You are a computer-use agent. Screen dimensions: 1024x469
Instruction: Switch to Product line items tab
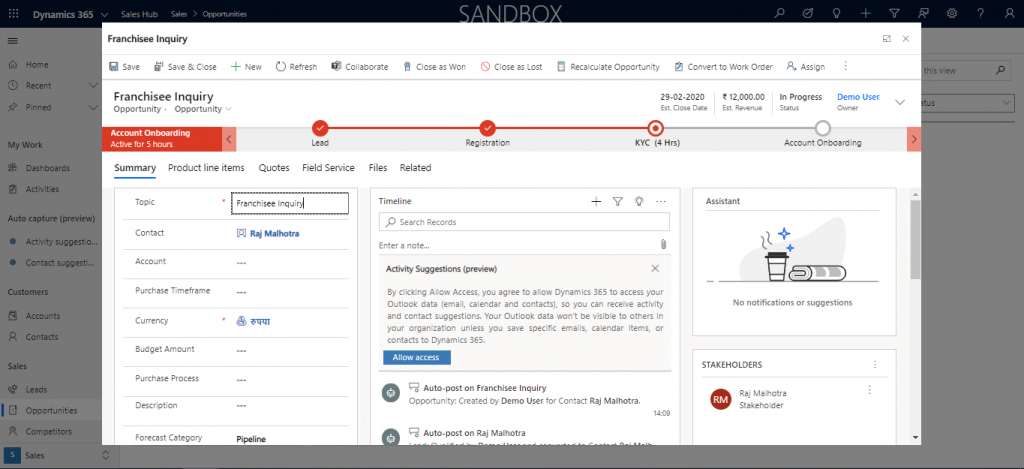pyautogui.click(x=206, y=168)
